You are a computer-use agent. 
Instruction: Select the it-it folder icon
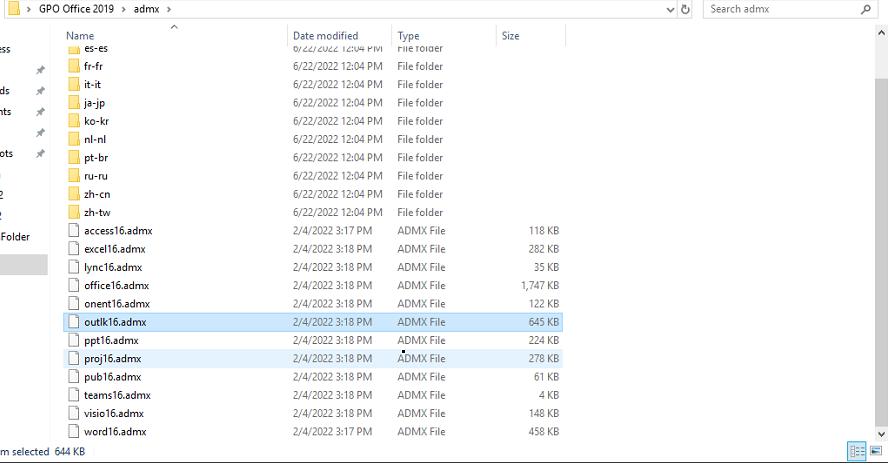point(74,84)
